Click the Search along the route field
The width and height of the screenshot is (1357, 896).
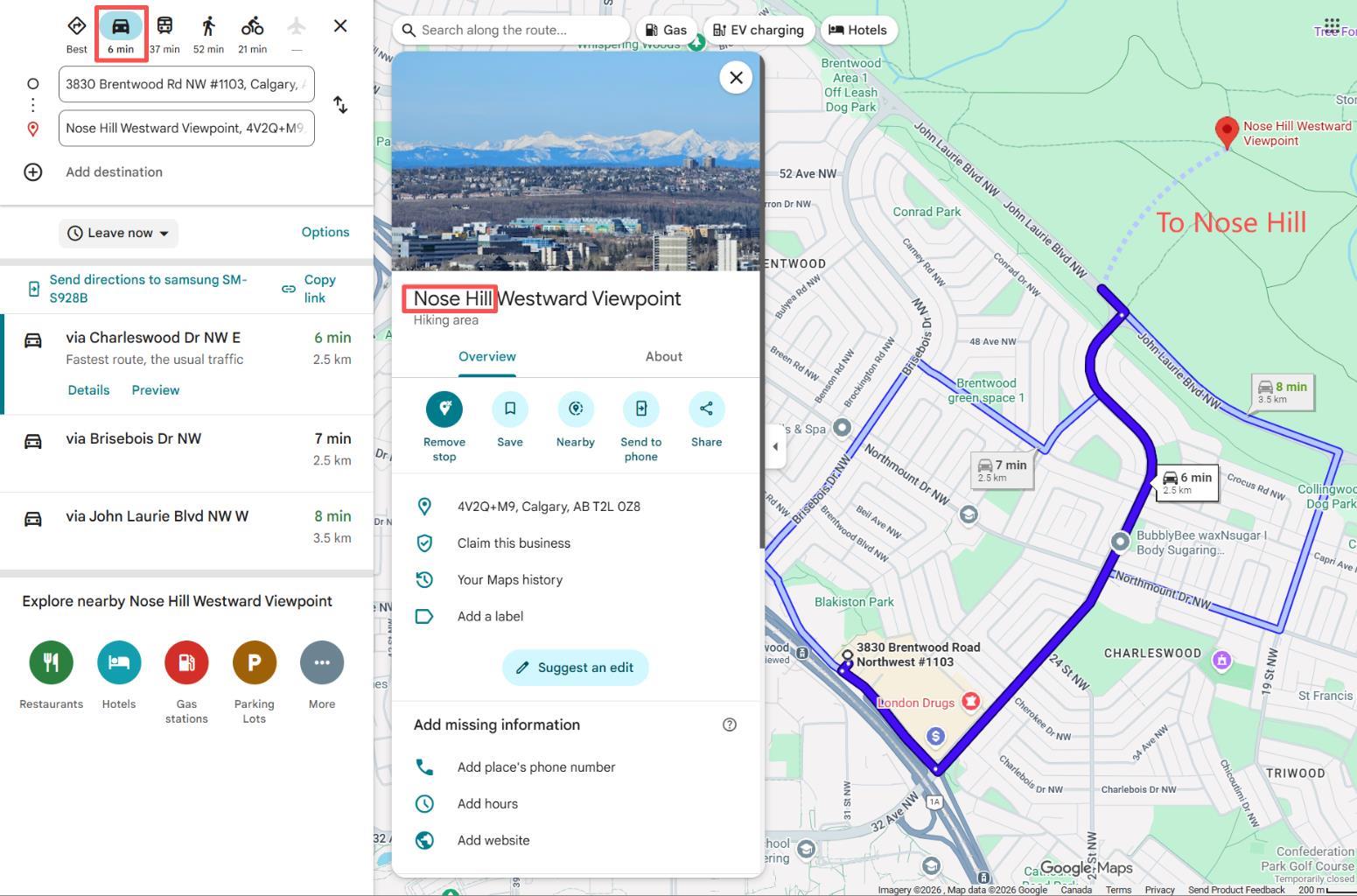point(511,30)
